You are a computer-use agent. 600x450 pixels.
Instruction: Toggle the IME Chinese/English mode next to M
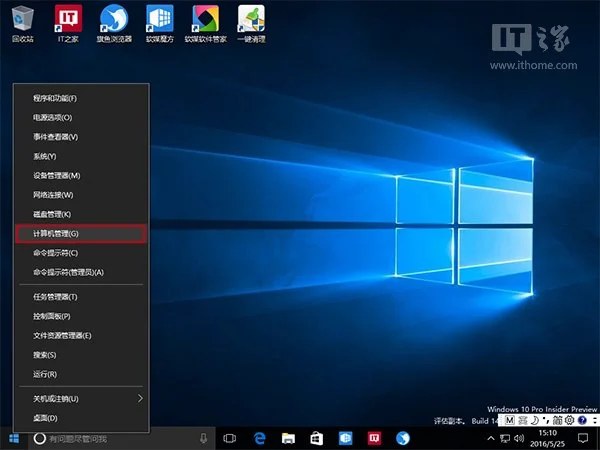coord(523,420)
